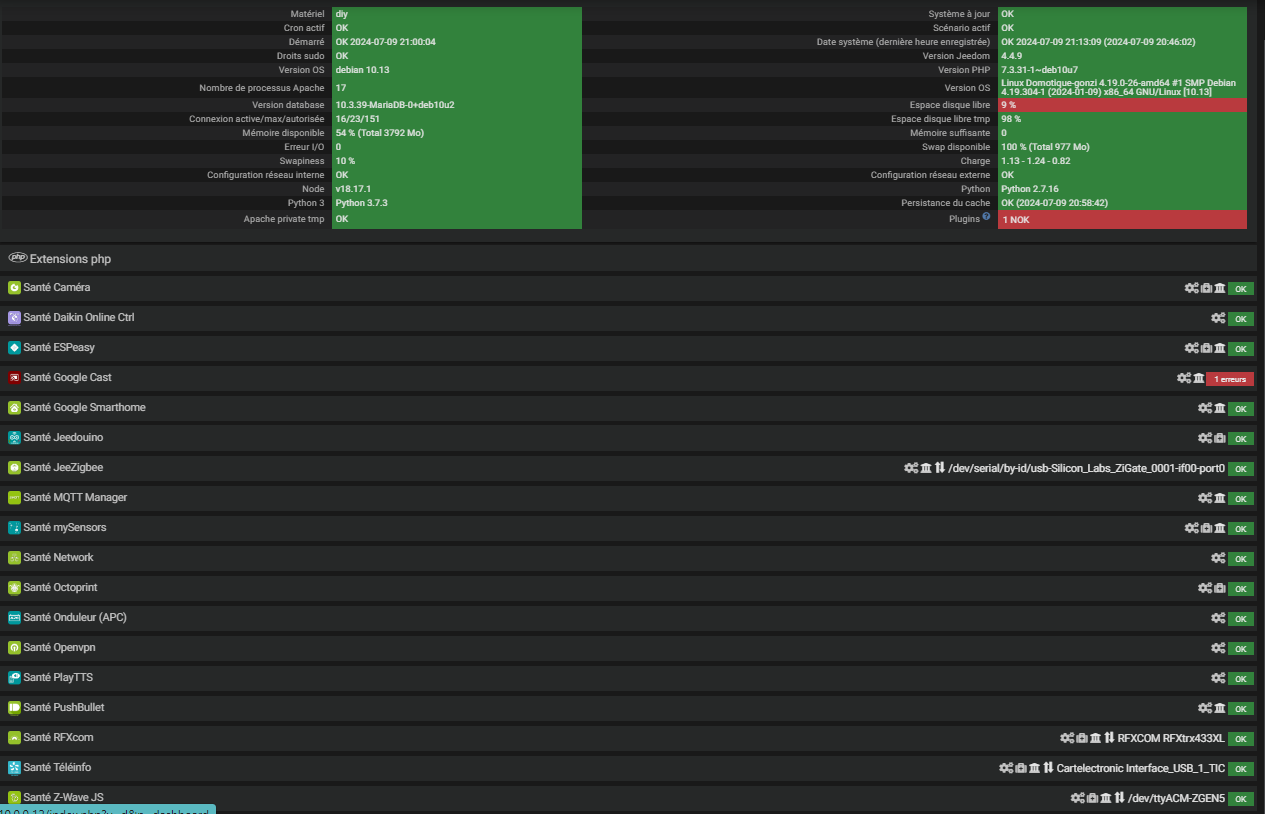Click the up-down arrows icon in Santé RFXcom row
Image resolution: width=1265 pixels, height=814 pixels.
(x=1110, y=738)
